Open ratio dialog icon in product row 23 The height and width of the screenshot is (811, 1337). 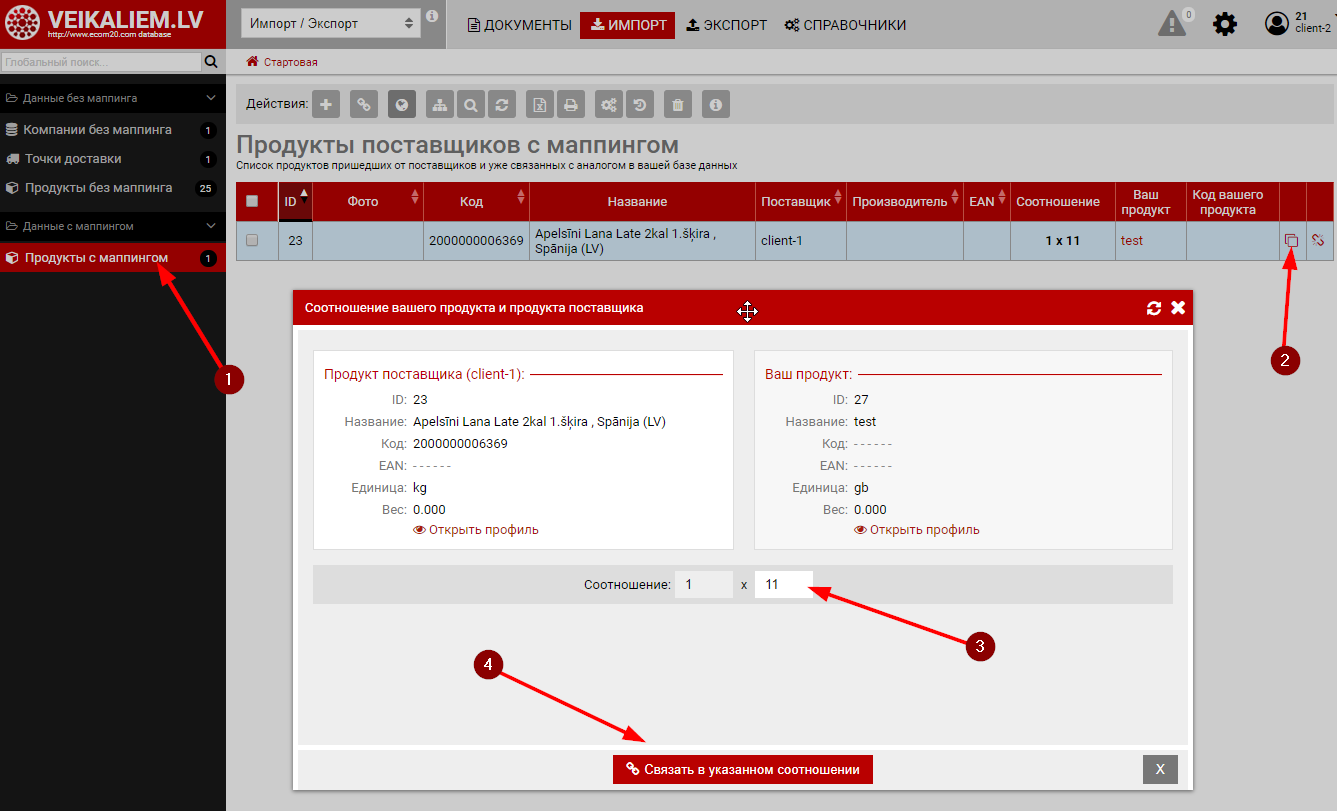point(1291,240)
